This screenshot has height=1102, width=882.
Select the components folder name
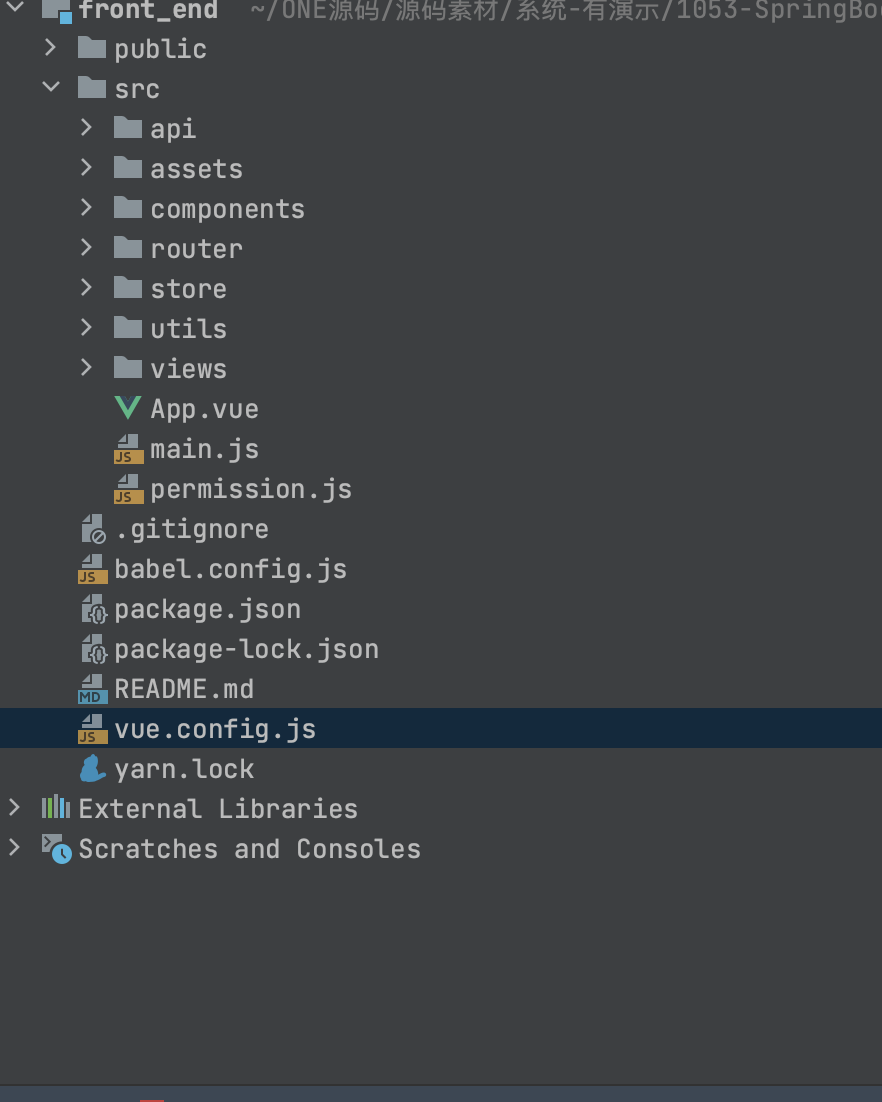[227, 209]
